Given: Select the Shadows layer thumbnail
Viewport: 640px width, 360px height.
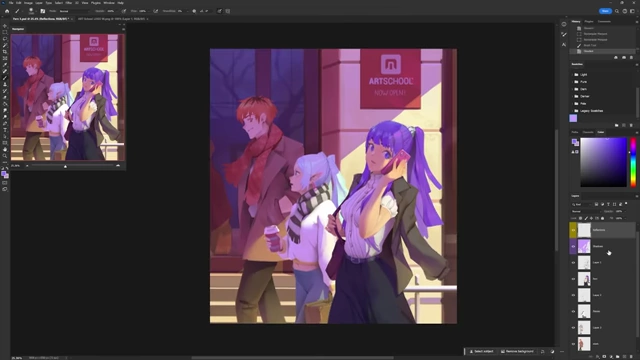Looking at the screenshot, I should click(x=584, y=247).
